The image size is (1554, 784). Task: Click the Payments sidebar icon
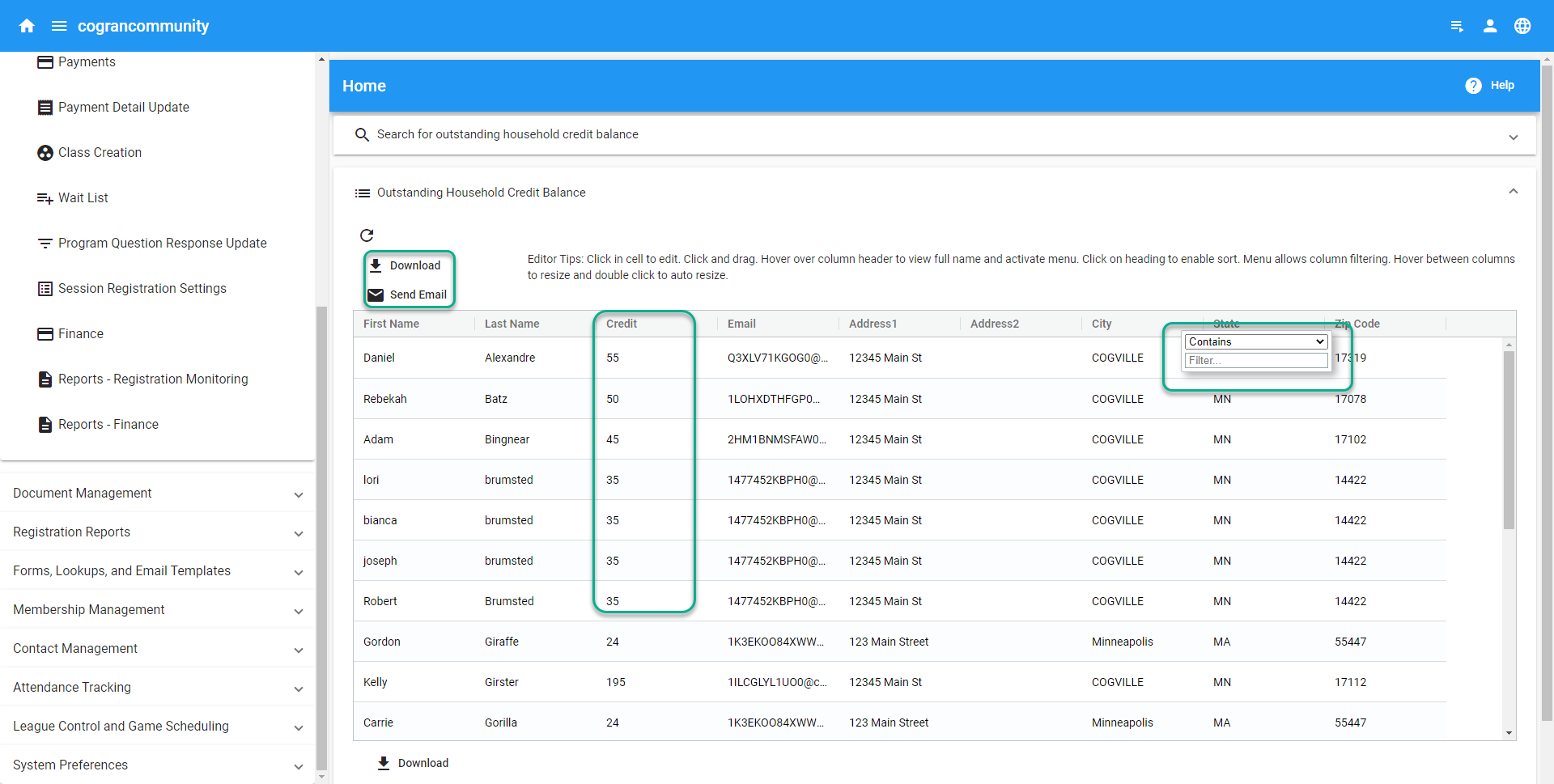[45, 62]
